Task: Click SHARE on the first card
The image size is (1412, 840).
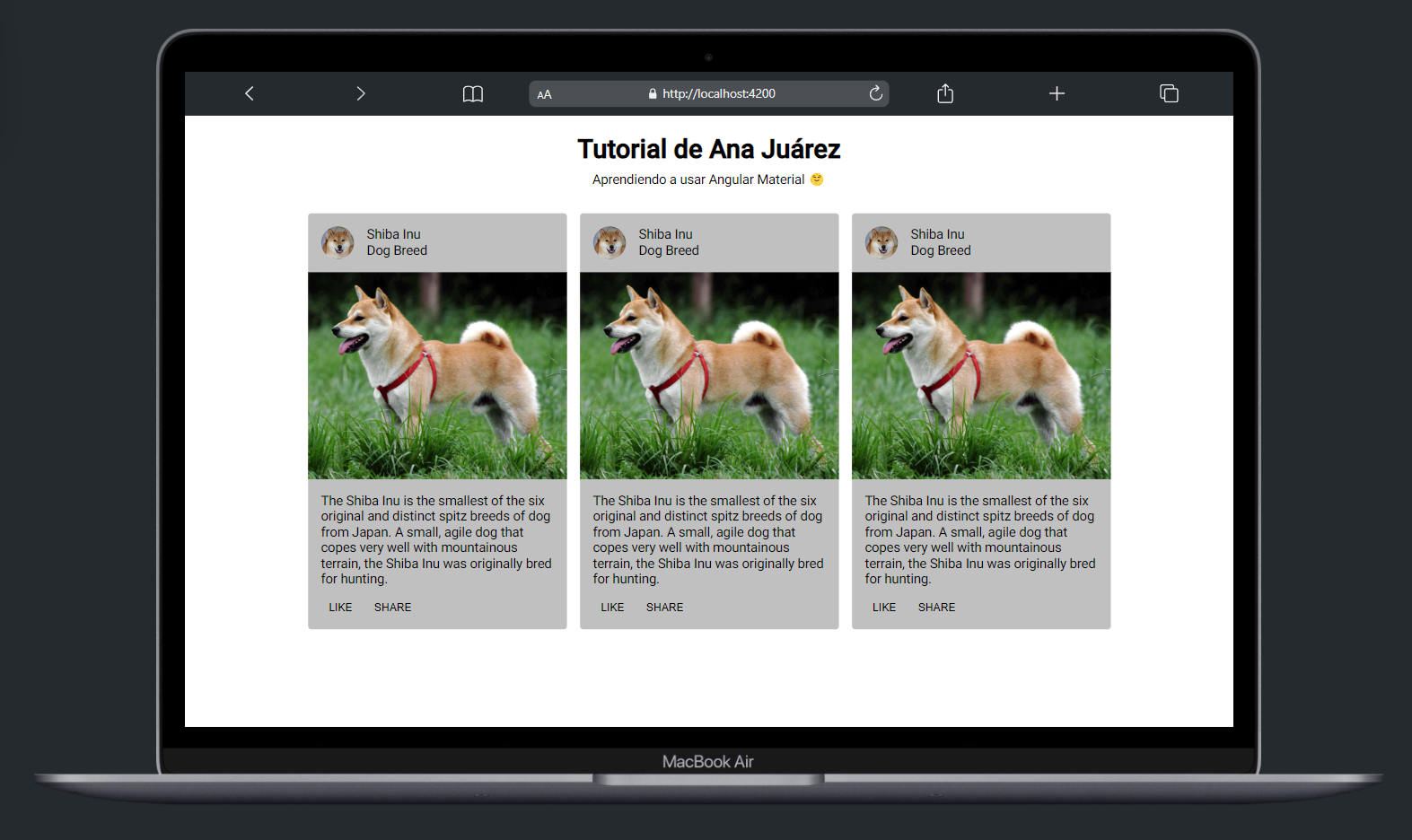Action: pos(392,608)
